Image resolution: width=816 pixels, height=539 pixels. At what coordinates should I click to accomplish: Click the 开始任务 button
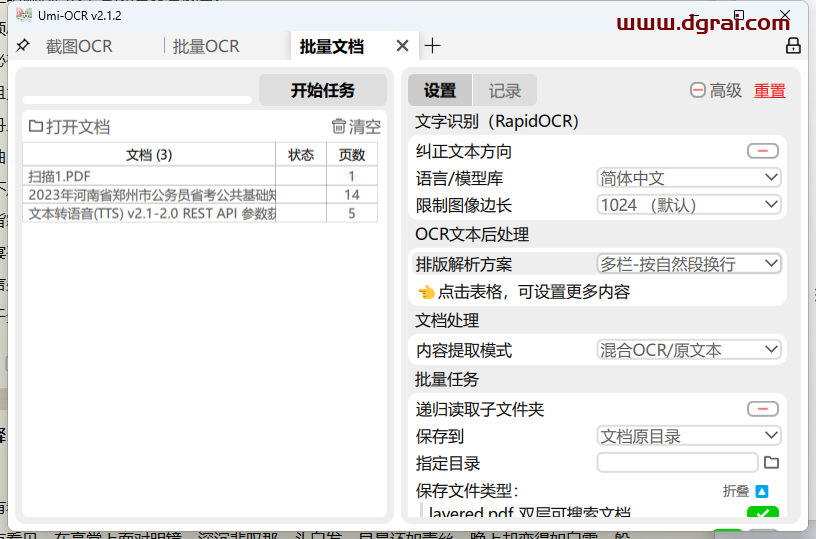coord(323,90)
